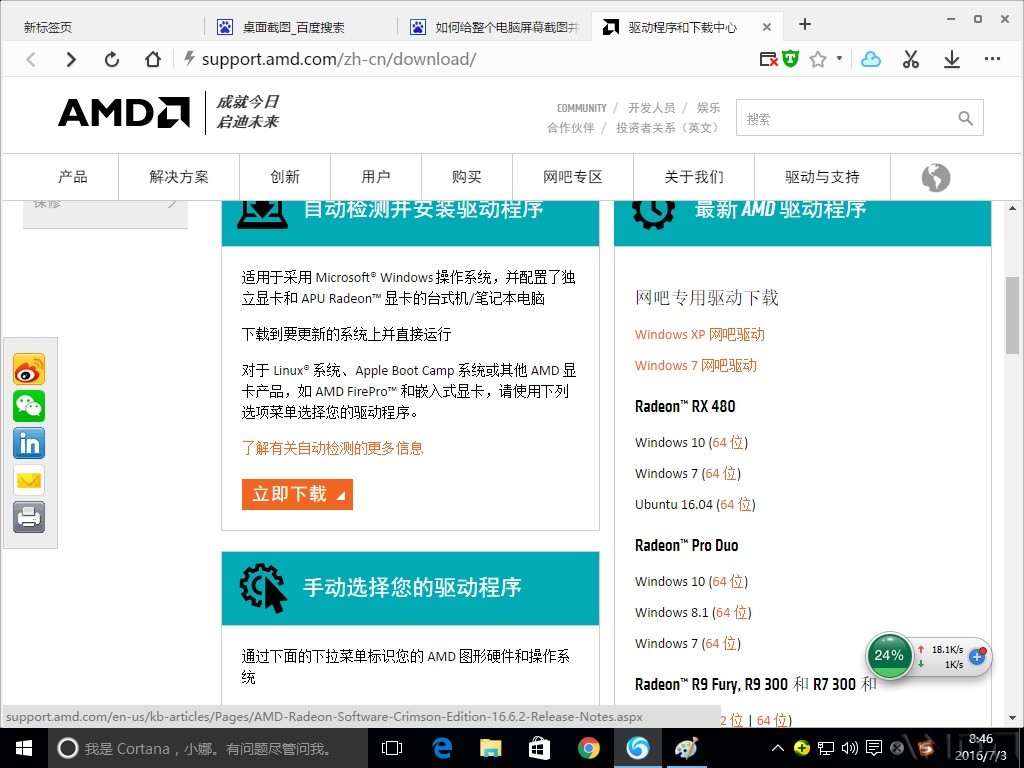This screenshot has width=1024, height=768.
Task: Open 投资者关系（英文）link
Action: 667,127
